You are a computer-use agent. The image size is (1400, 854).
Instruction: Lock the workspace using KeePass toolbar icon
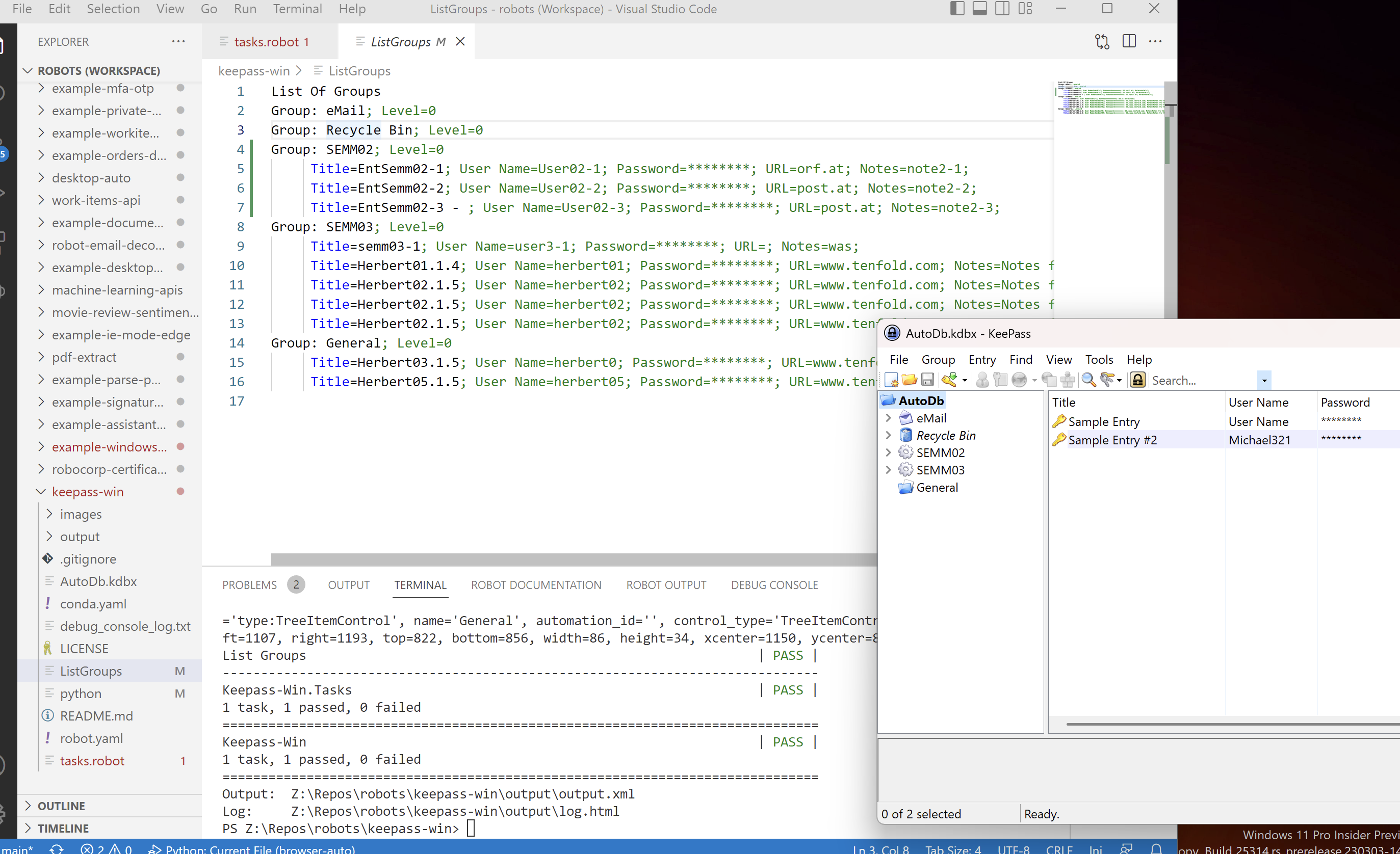point(1138,380)
